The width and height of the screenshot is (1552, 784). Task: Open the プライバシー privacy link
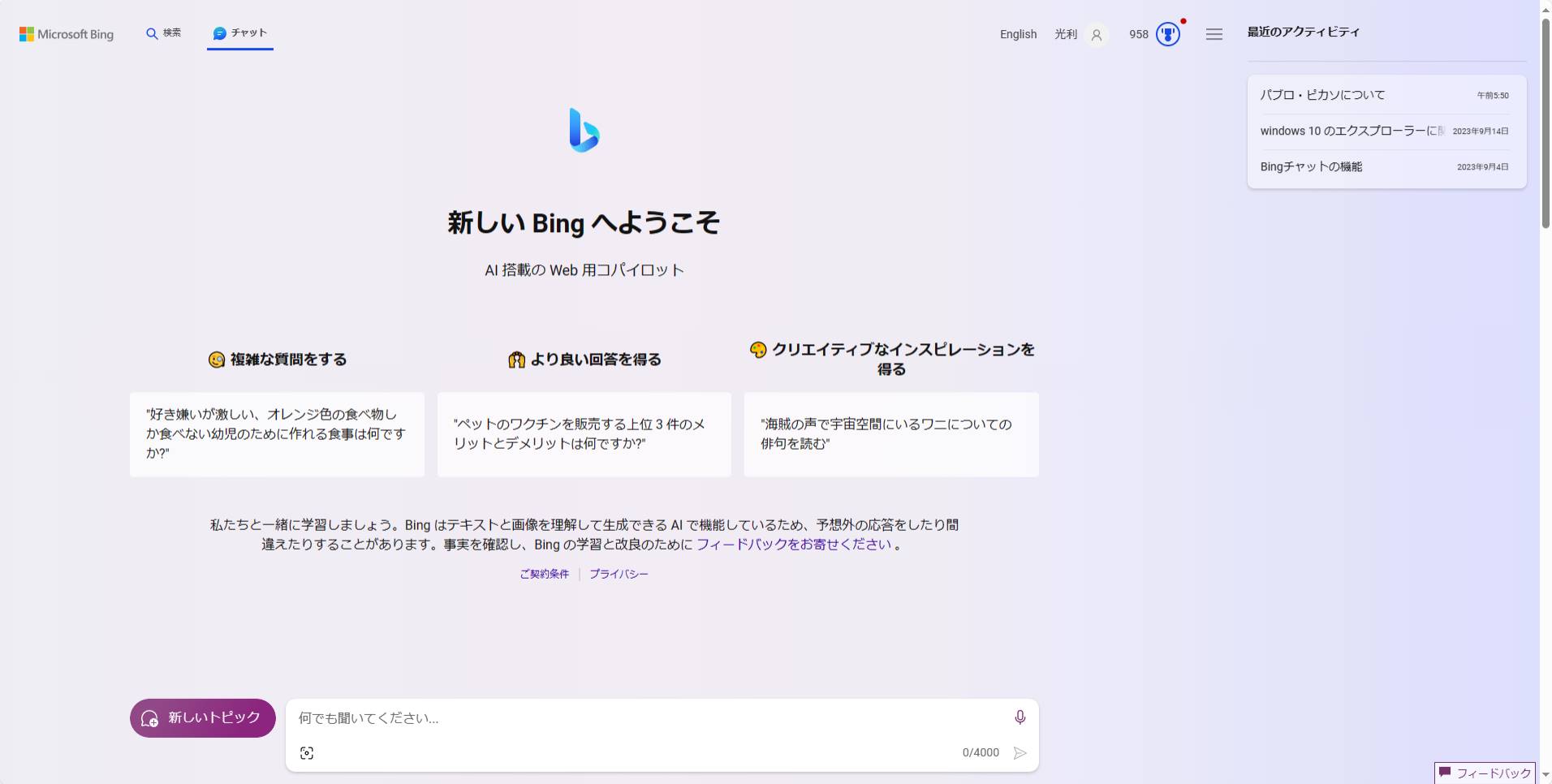coord(619,574)
